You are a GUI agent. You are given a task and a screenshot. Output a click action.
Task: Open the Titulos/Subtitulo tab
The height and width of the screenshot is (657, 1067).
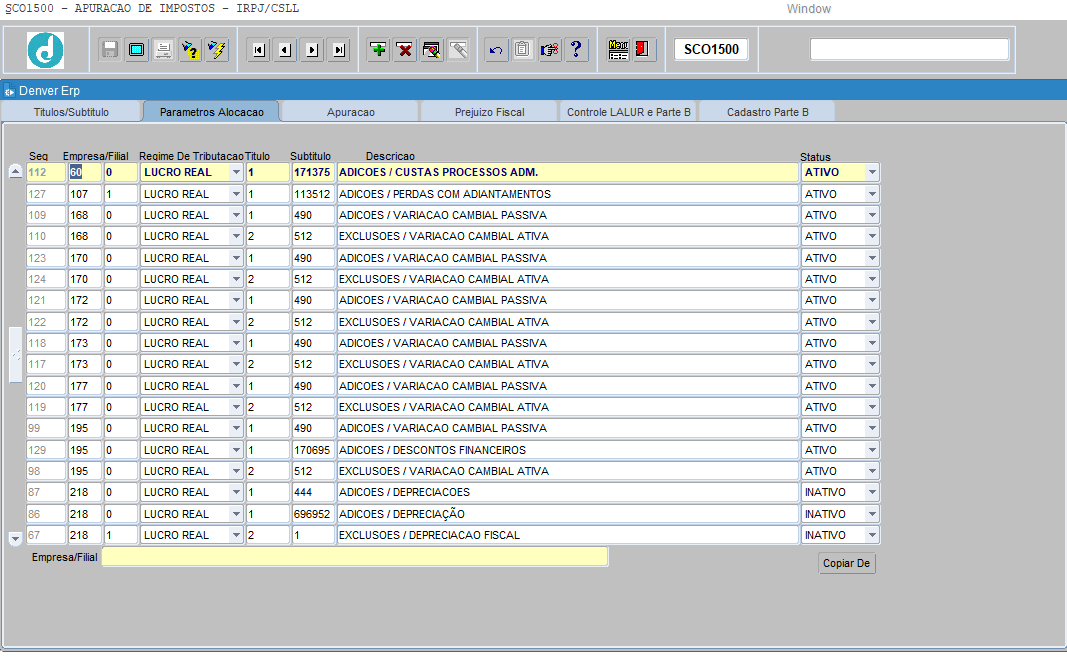click(71, 112)
